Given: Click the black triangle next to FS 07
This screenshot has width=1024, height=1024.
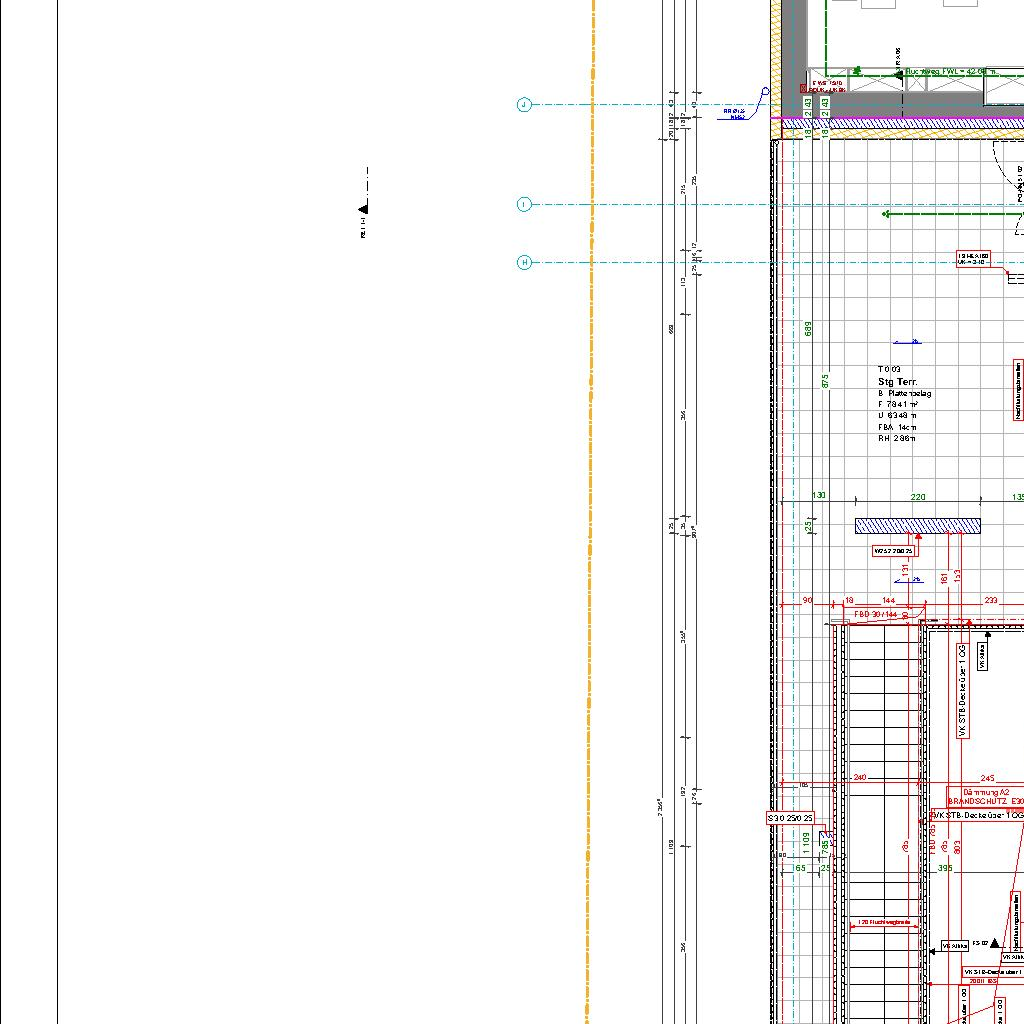Looking at the screenshot, I should click(995, 943).
